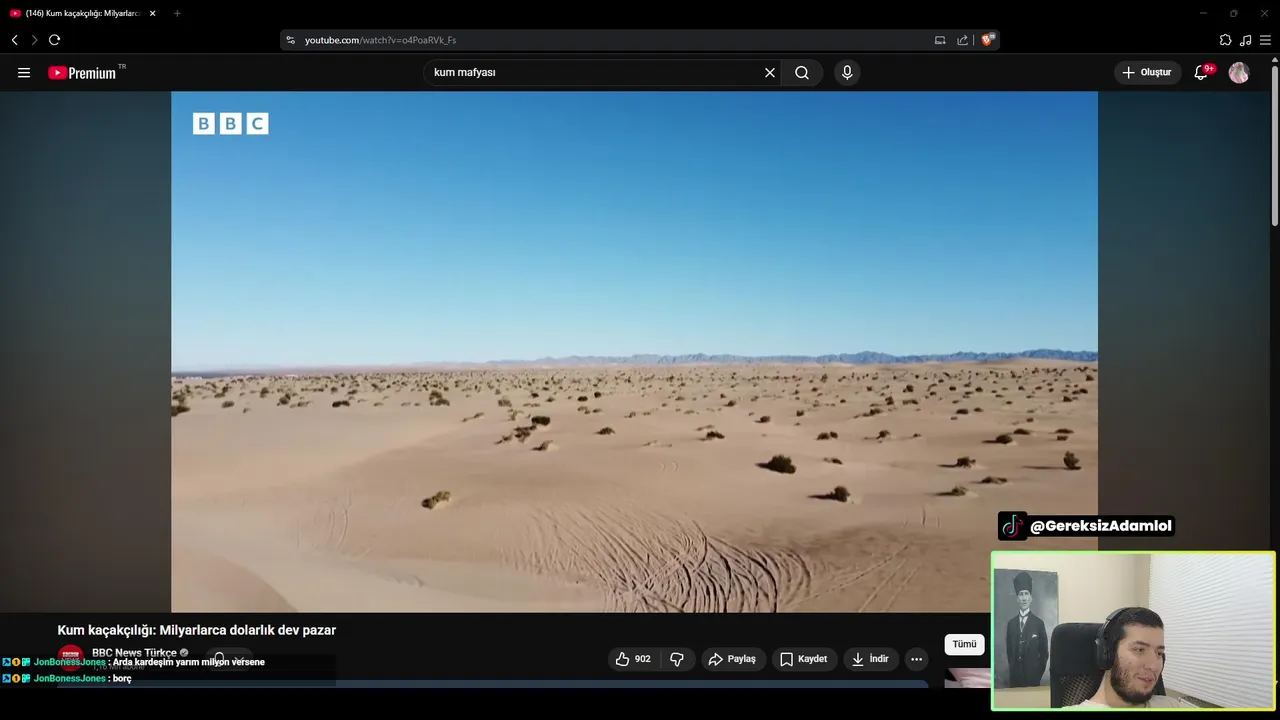The image size is (1280, 720).
Task: Start voice search with the microphone
Action: coord(847,73)
